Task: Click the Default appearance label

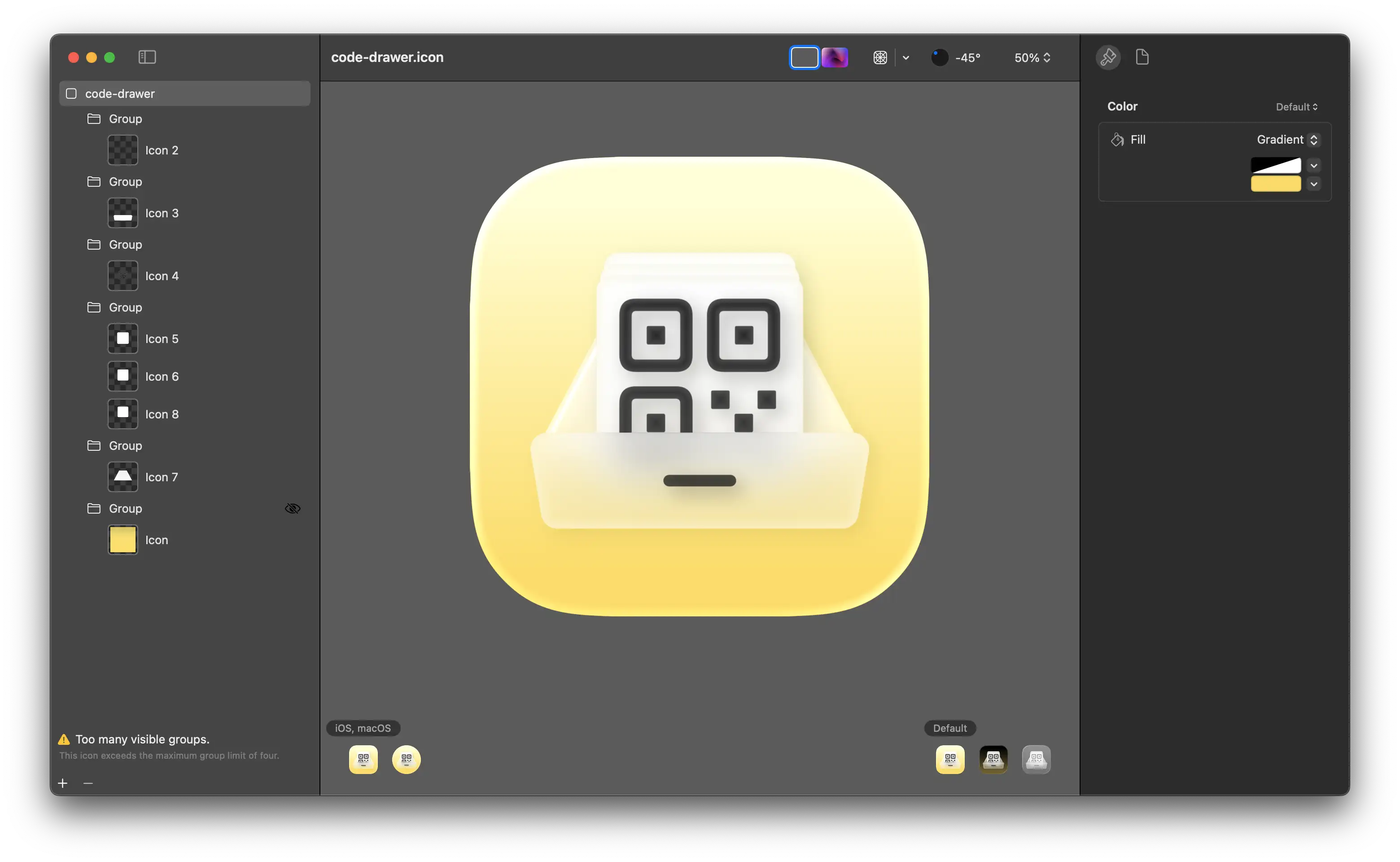Action: [x=950, y=728]
